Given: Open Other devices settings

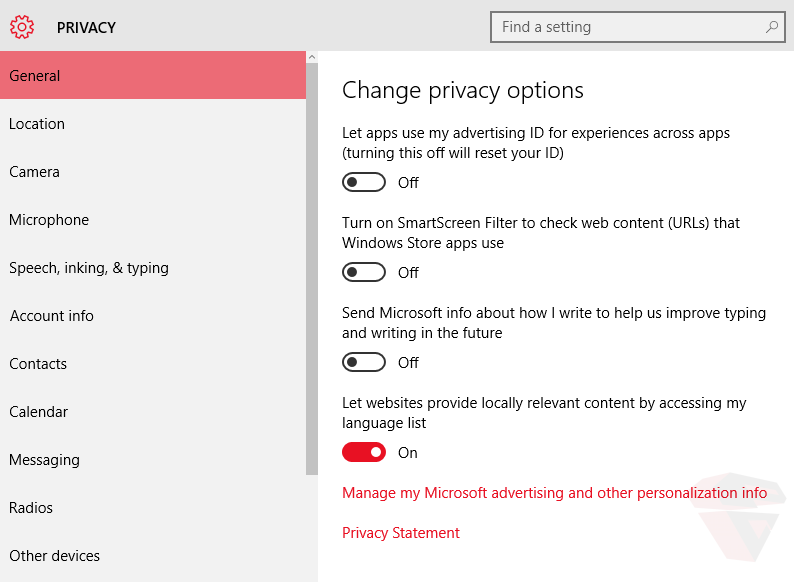Looking at the screenshot, I should (153, 556).
